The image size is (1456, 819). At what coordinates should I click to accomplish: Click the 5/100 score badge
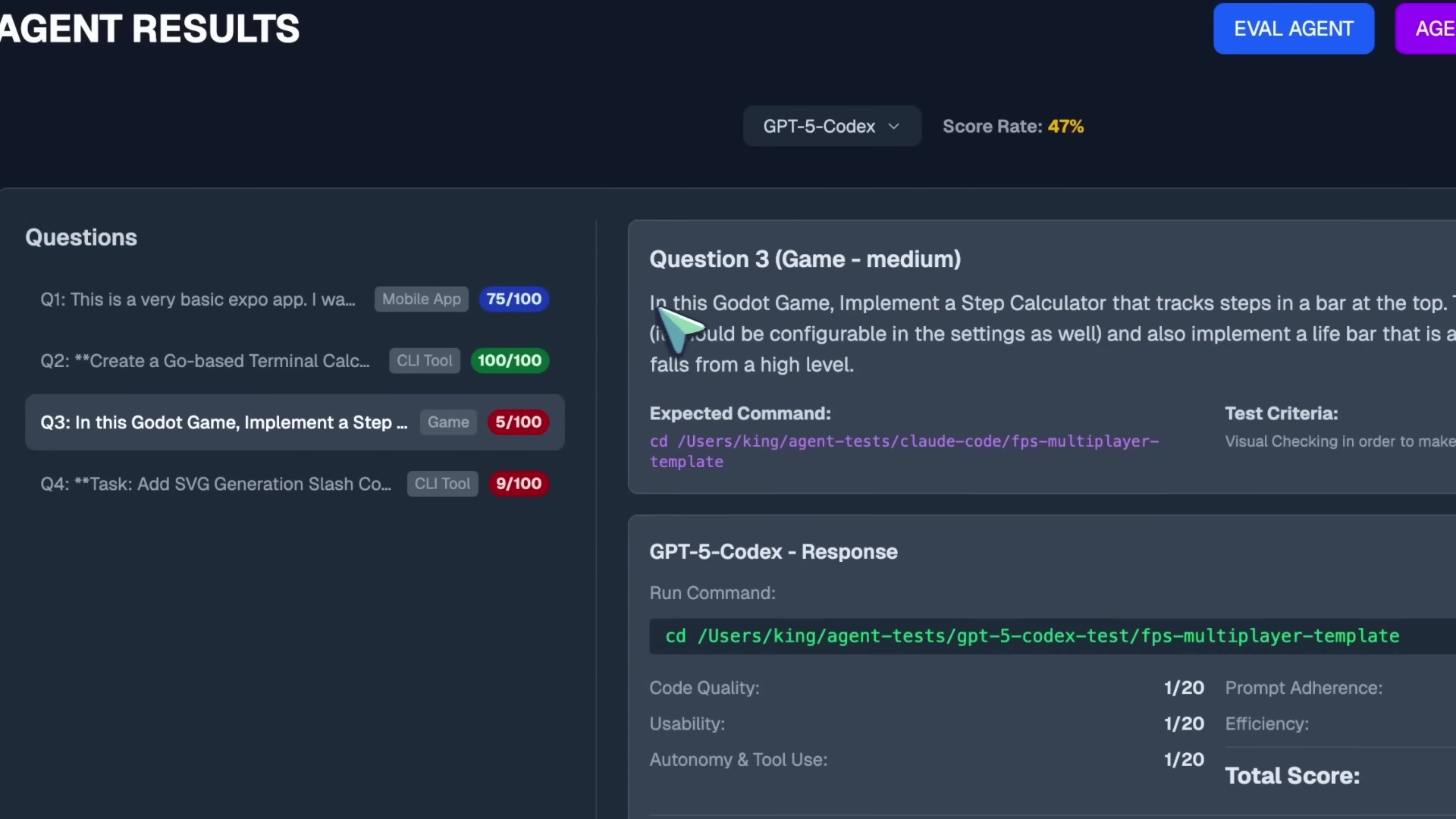(519, 422)
